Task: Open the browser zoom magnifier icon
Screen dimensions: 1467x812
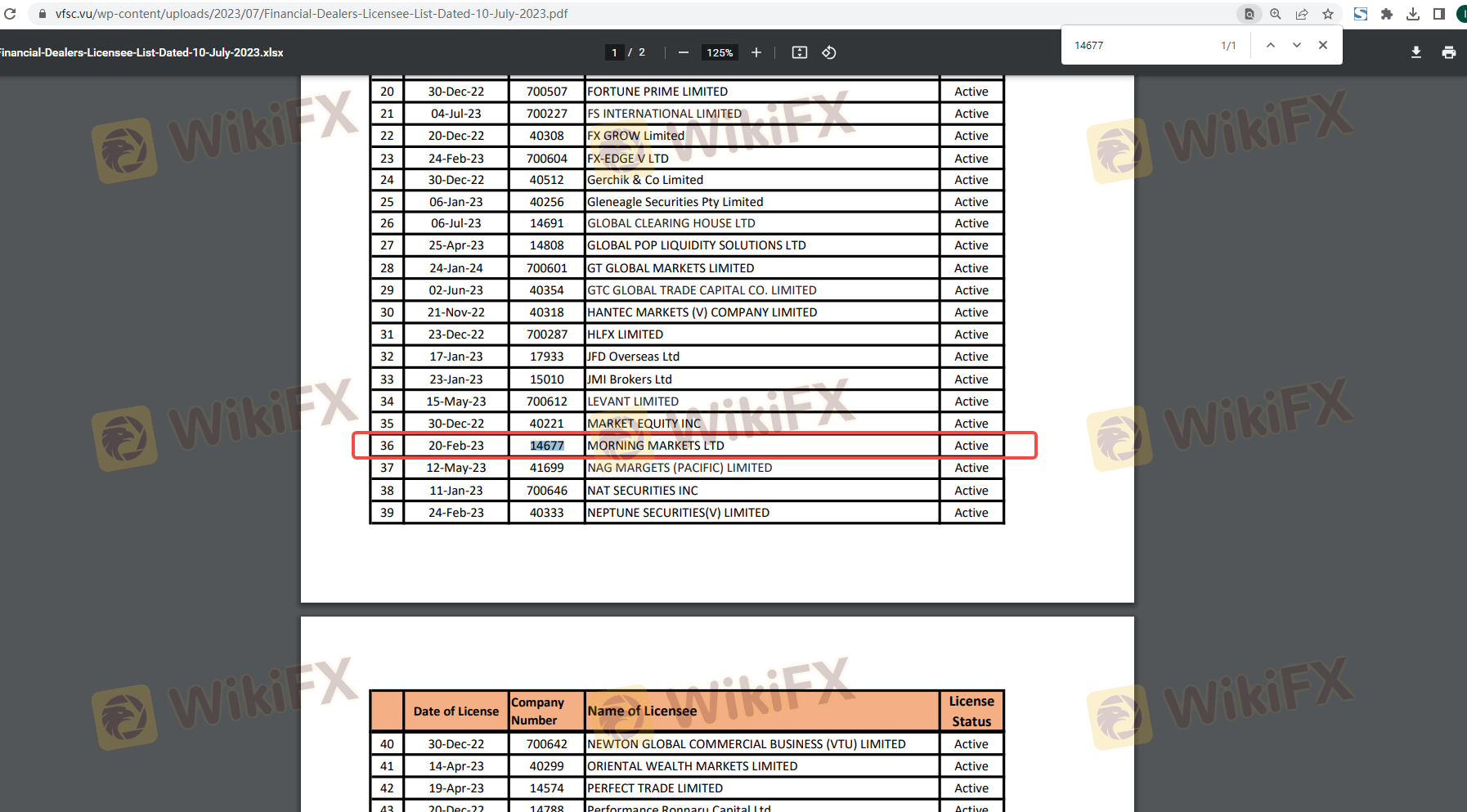Action: [1276, 14]
